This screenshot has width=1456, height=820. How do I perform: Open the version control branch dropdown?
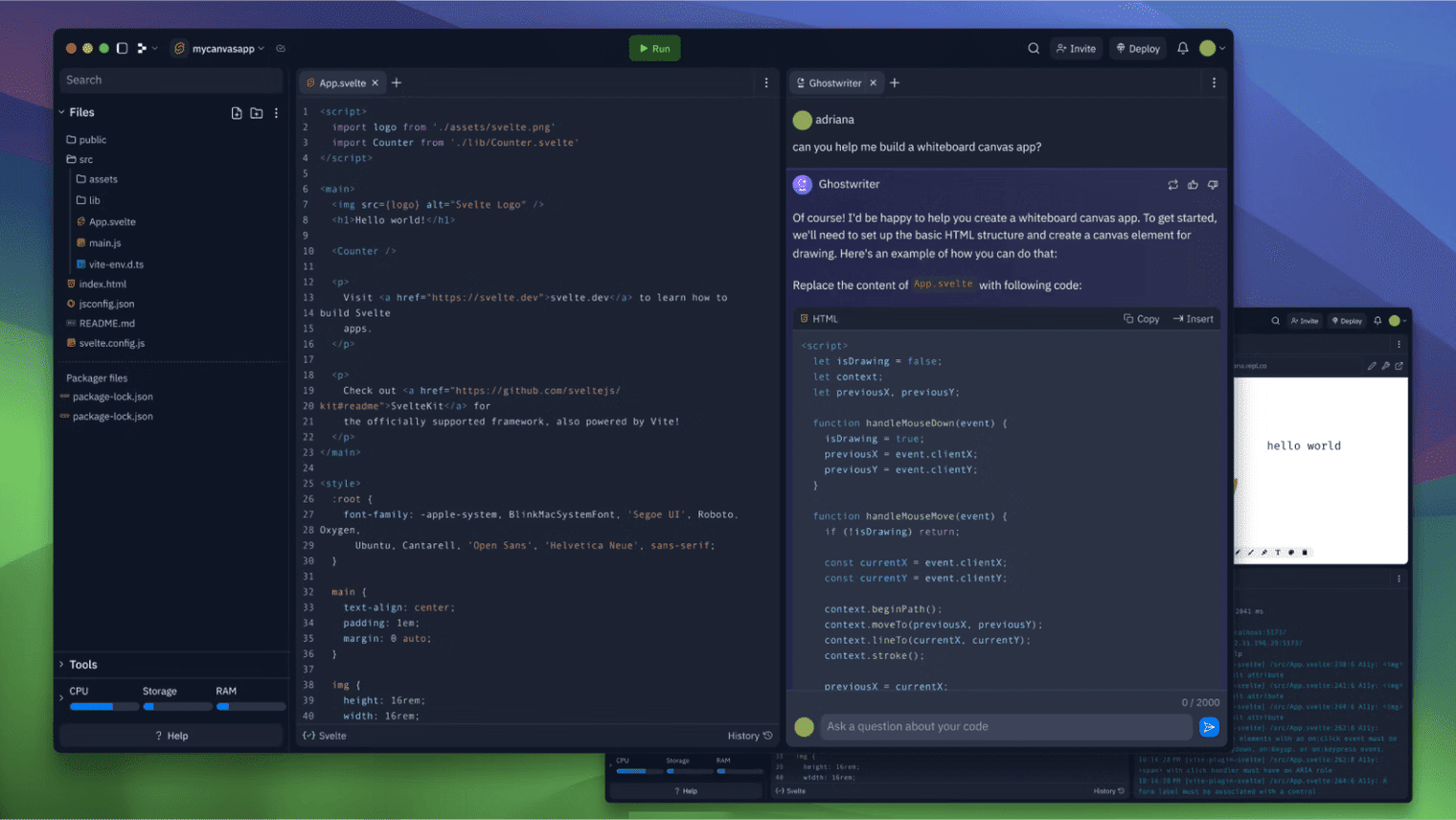[x=147, y=48]
